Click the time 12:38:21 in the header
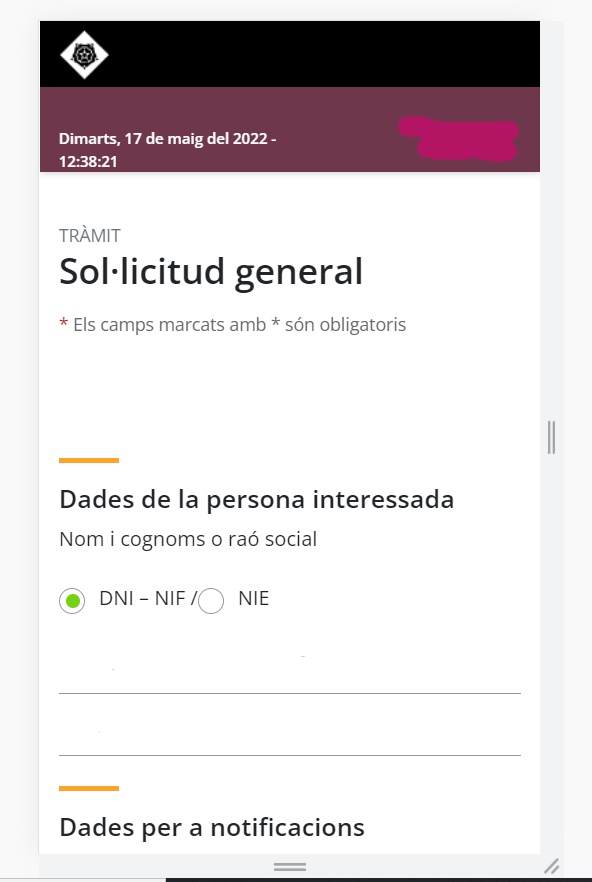This screenshot has width=592, height=882. click(x=88, y=162)
